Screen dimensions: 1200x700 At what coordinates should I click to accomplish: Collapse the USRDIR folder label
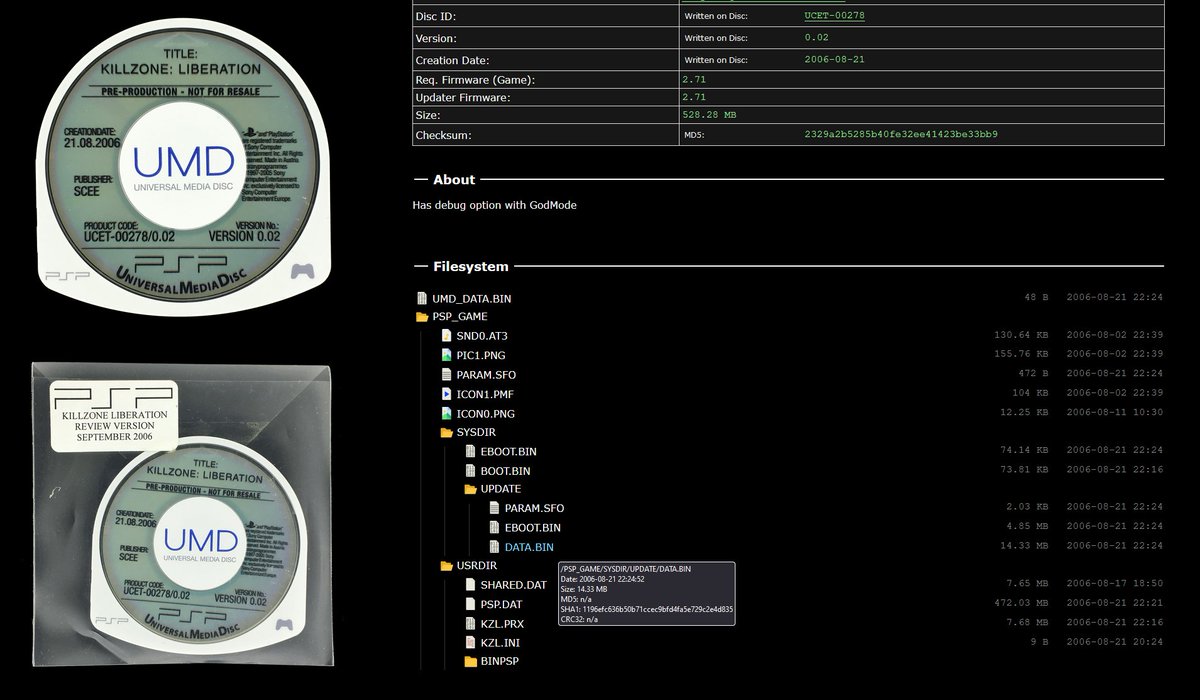pos(476,566)
